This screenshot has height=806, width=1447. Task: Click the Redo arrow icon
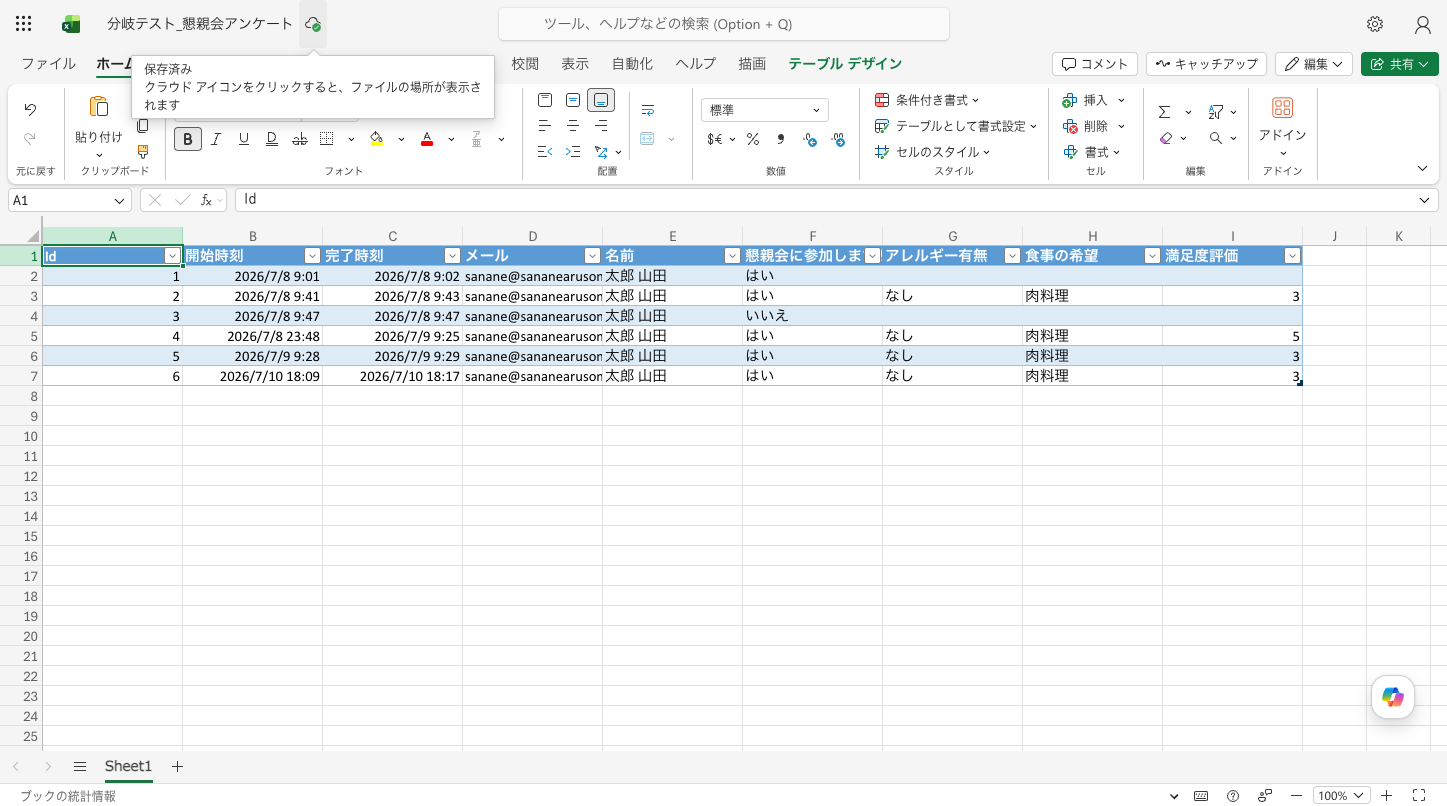coord(30,139)
